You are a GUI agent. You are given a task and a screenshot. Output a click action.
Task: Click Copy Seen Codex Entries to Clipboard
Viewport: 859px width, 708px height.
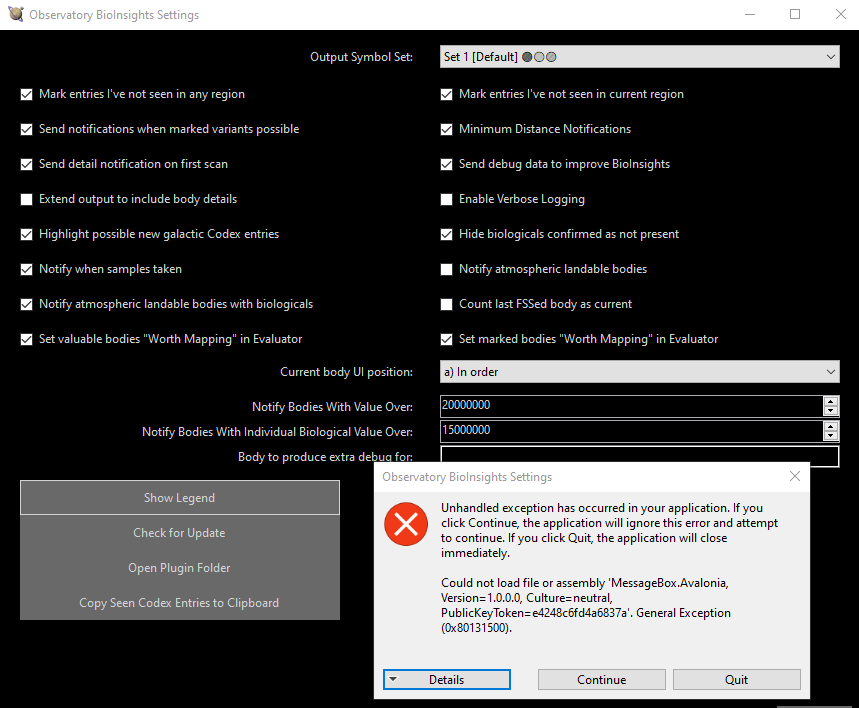[x=180, y=603]
